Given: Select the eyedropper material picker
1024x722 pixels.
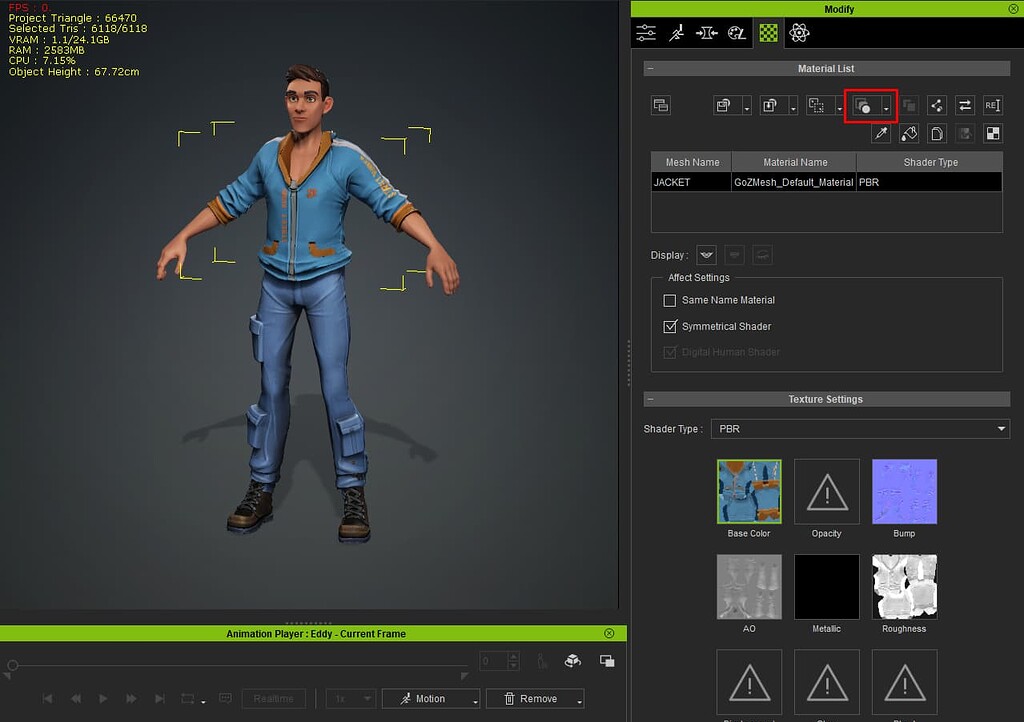Looking at the screenshot, I should (x=881, y=133).
